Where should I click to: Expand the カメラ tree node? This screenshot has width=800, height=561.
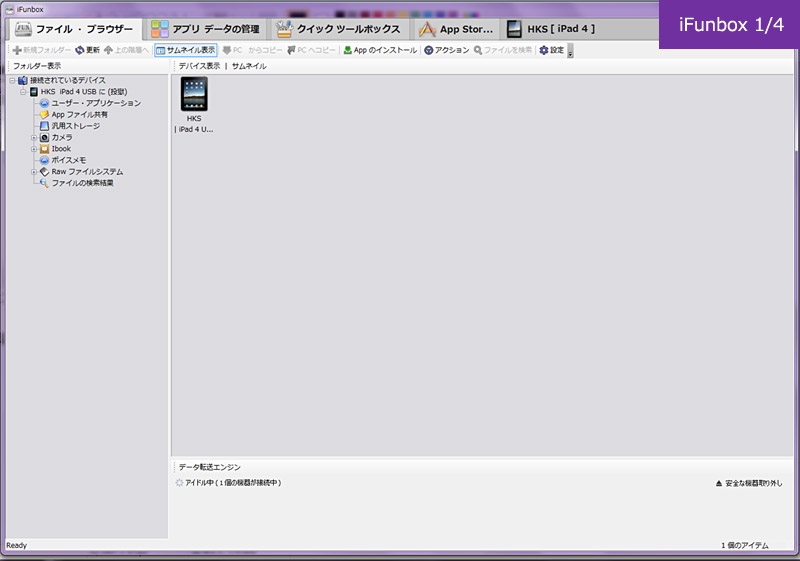click(x=34, y=138)
